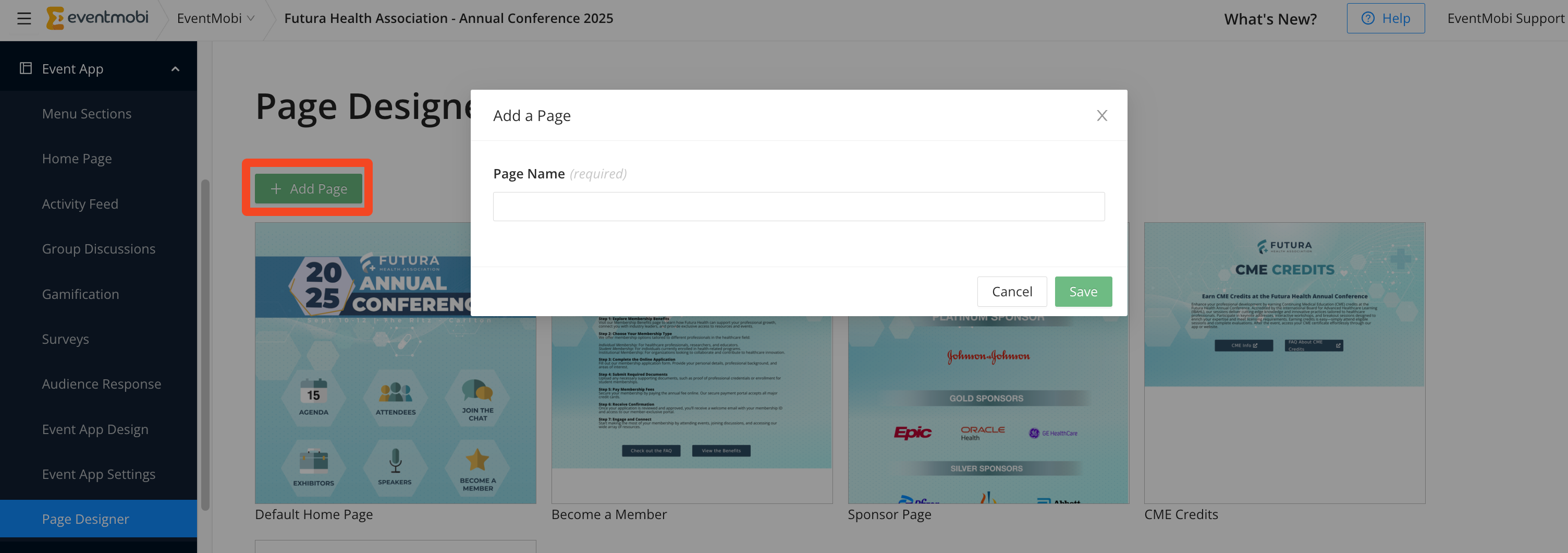Click Become a Member star icon

477,461
